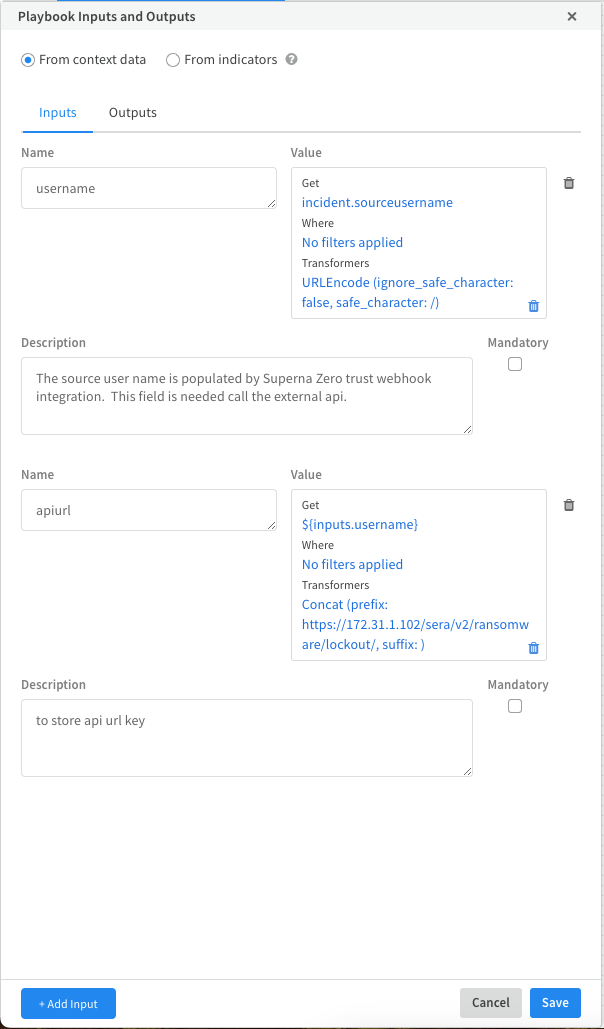Remove the username value entry via blue trash icon
The width and height of the screenshot is (604, 1029).
click(x=533, y=306)
